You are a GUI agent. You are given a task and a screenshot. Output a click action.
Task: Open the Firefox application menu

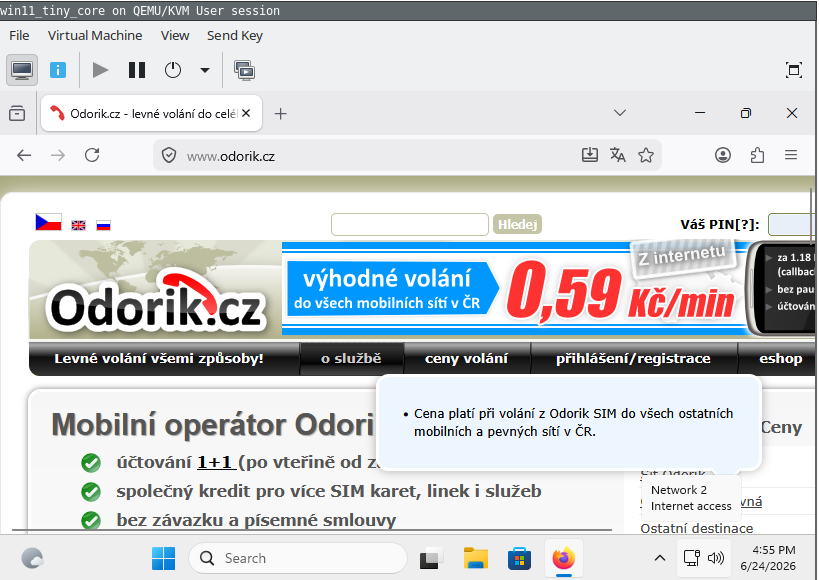point(791,155)
